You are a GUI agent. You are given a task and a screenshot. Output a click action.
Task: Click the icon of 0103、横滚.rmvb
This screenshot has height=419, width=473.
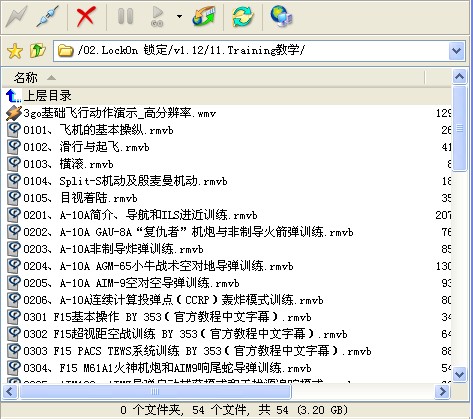click(x=14, y=164)
